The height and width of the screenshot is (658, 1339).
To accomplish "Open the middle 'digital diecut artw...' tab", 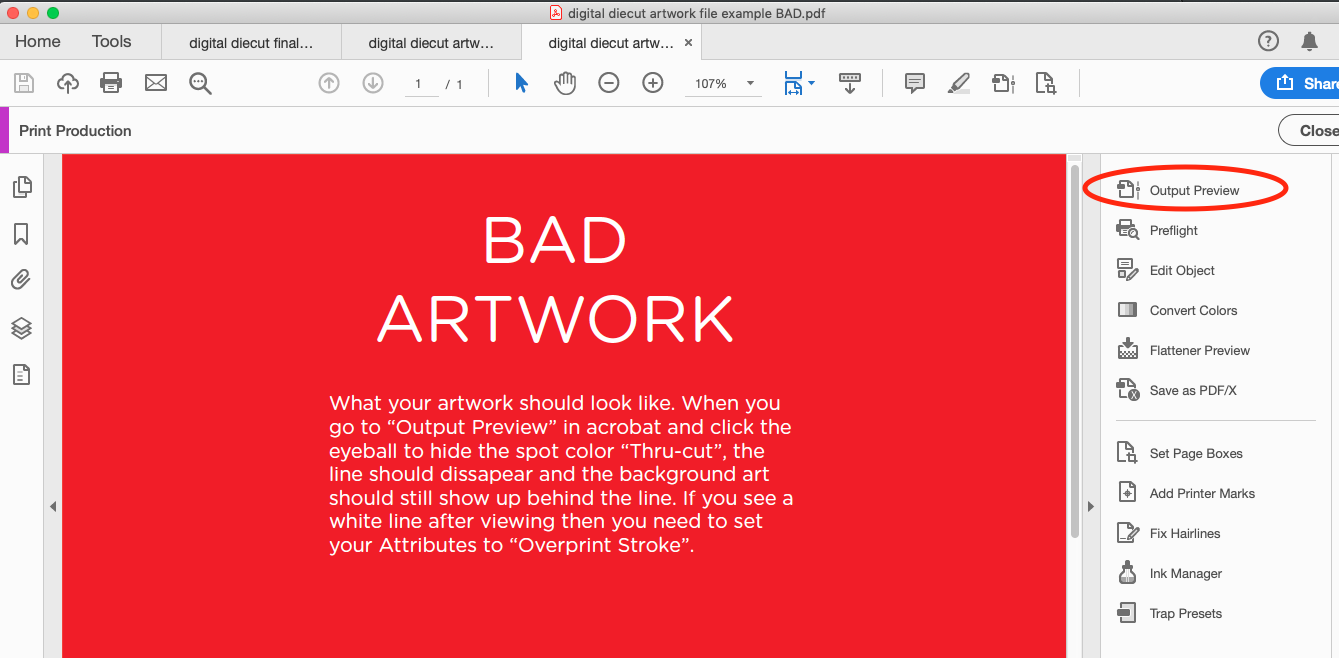I will 431,43.
